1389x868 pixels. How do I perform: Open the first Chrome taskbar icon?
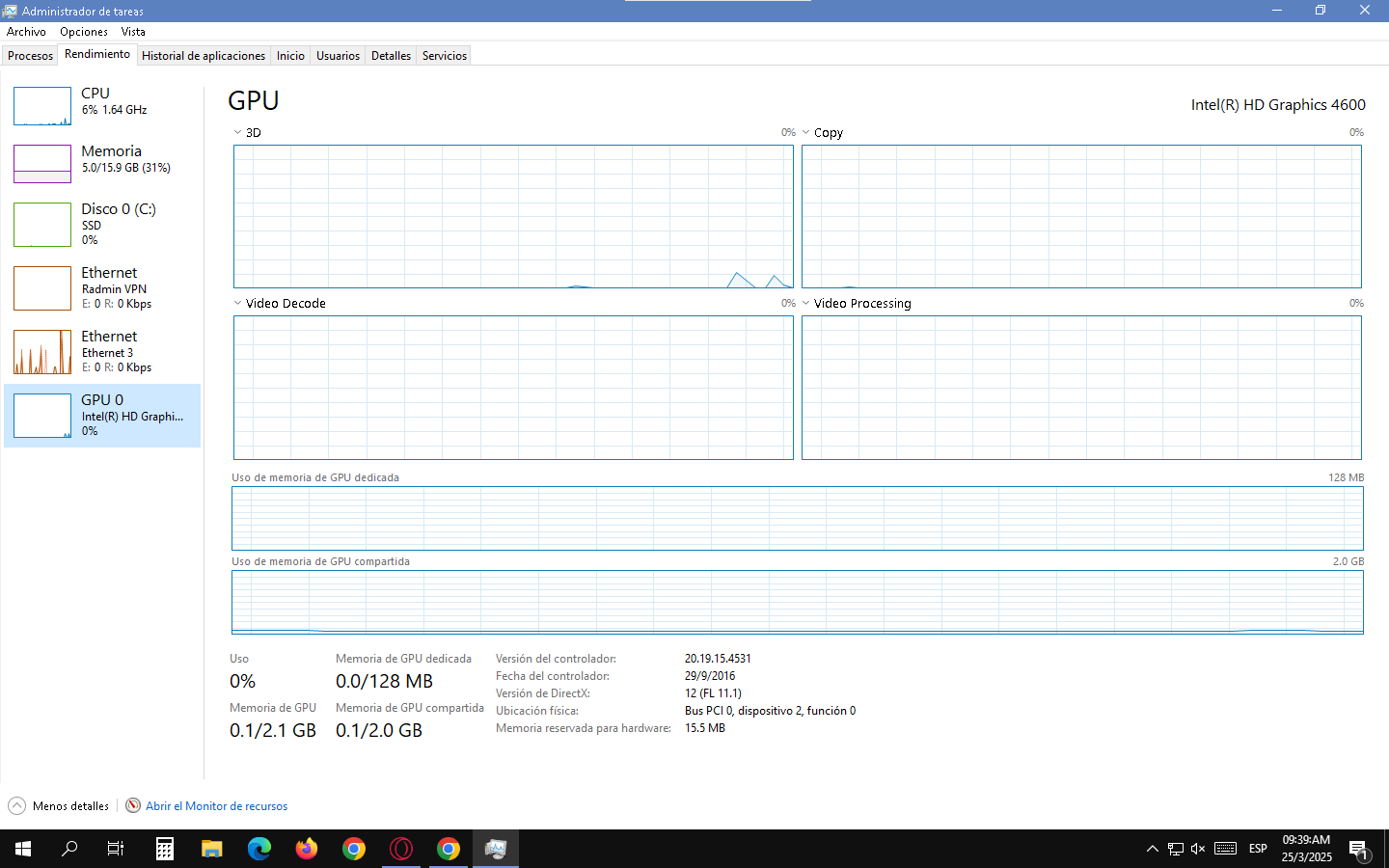354,849
